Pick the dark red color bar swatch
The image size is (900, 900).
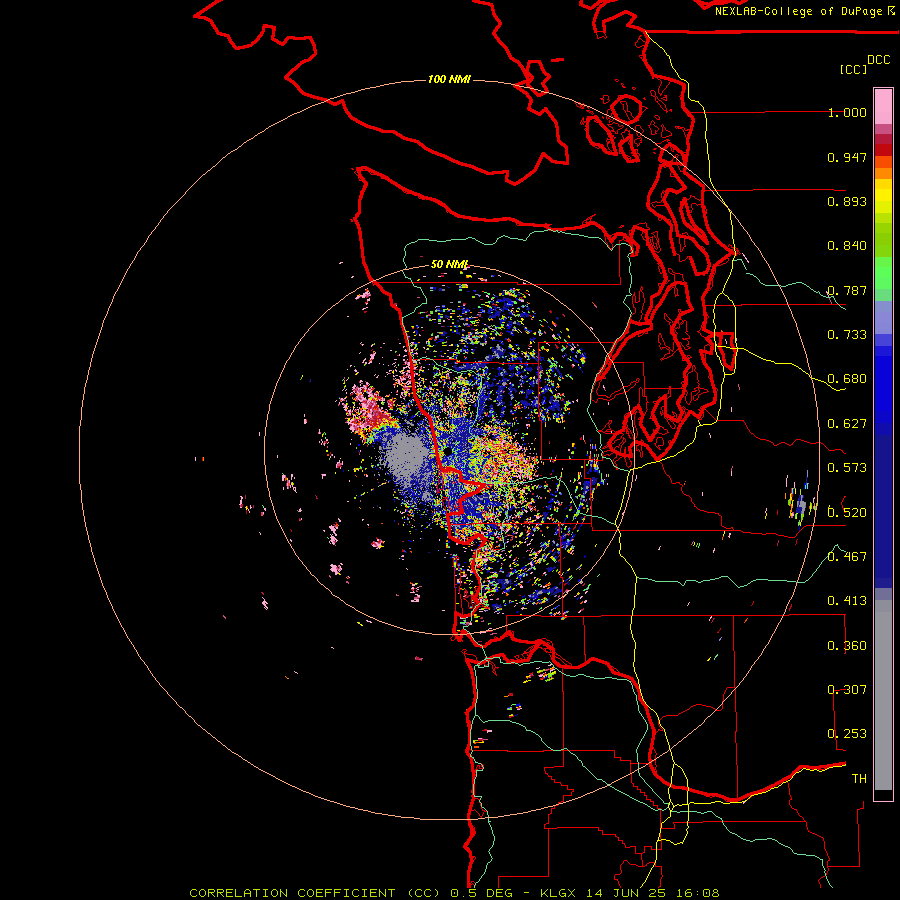tap(883, 150)
